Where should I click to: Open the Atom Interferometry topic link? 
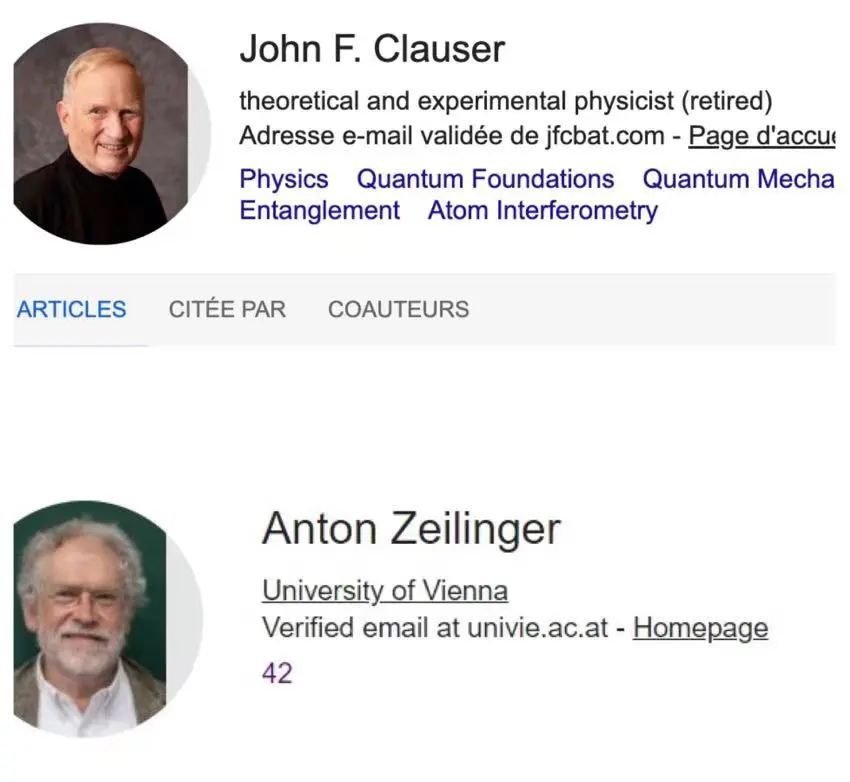(x=543, y=211)
